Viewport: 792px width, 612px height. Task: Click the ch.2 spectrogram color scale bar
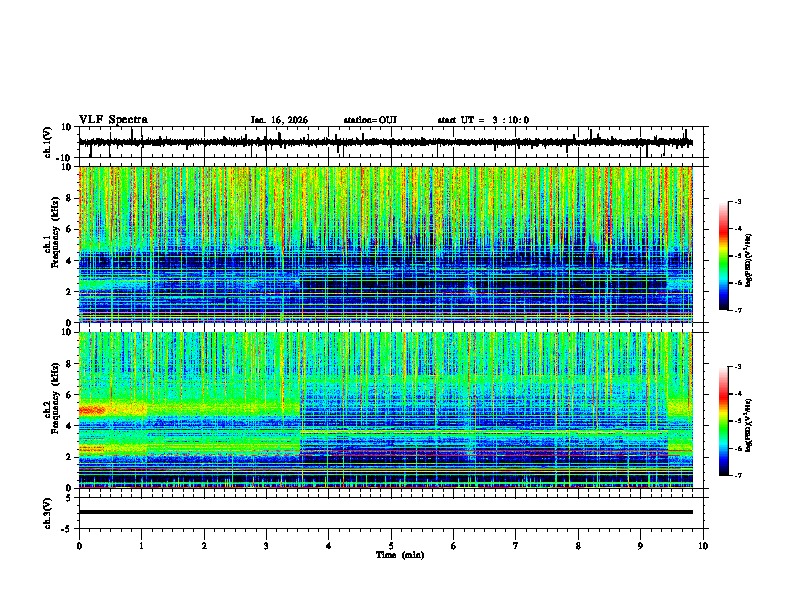coord(724,421)
